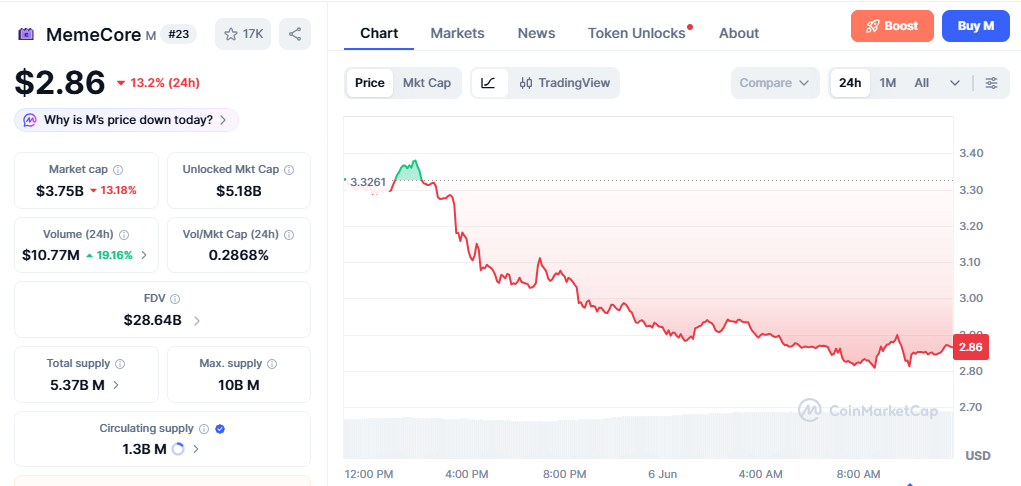The image size is (1021, 486).
Task: Click the circulating supply progress ring
Action: (x=178, y=449)
